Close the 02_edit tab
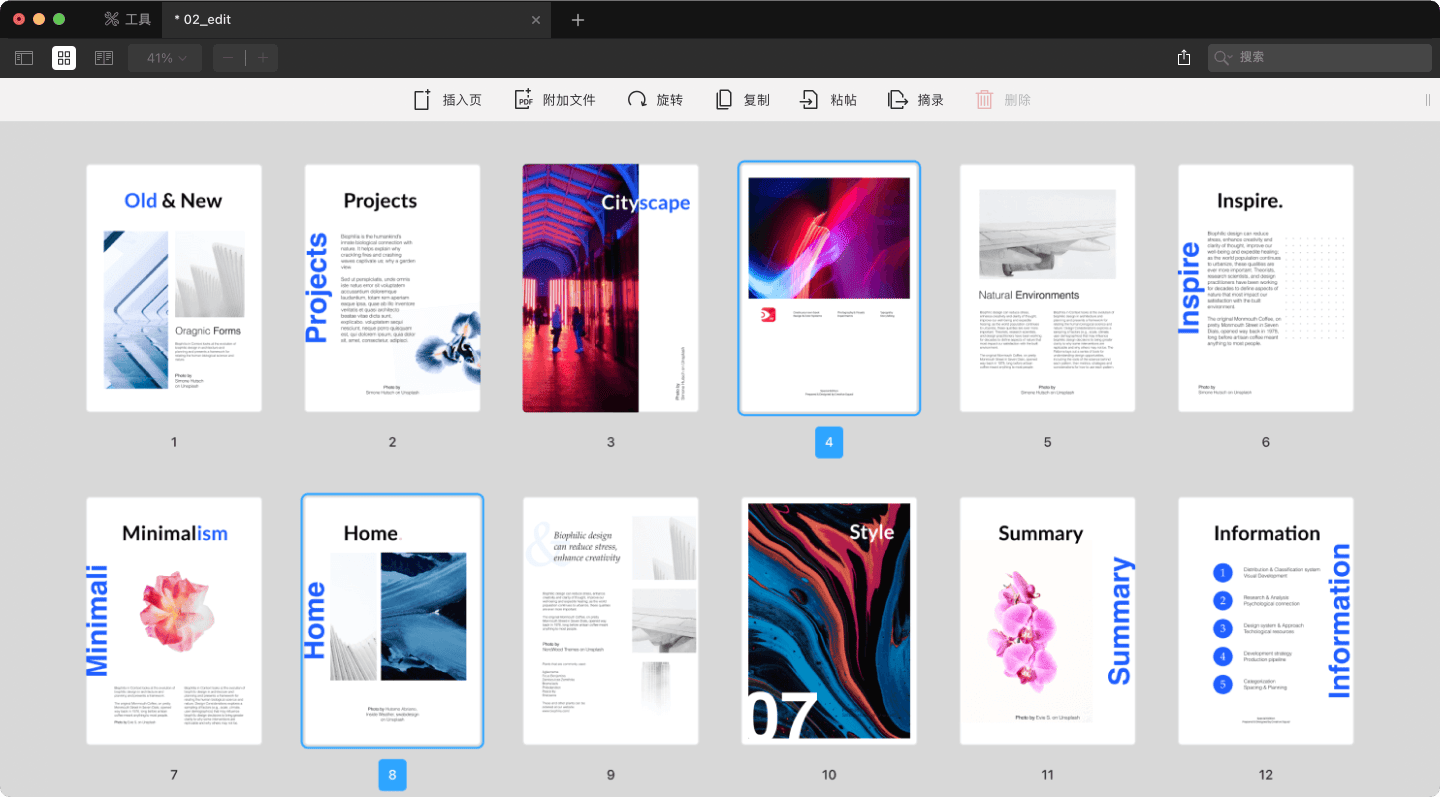The image size is (1440, 797). [536, 20]
